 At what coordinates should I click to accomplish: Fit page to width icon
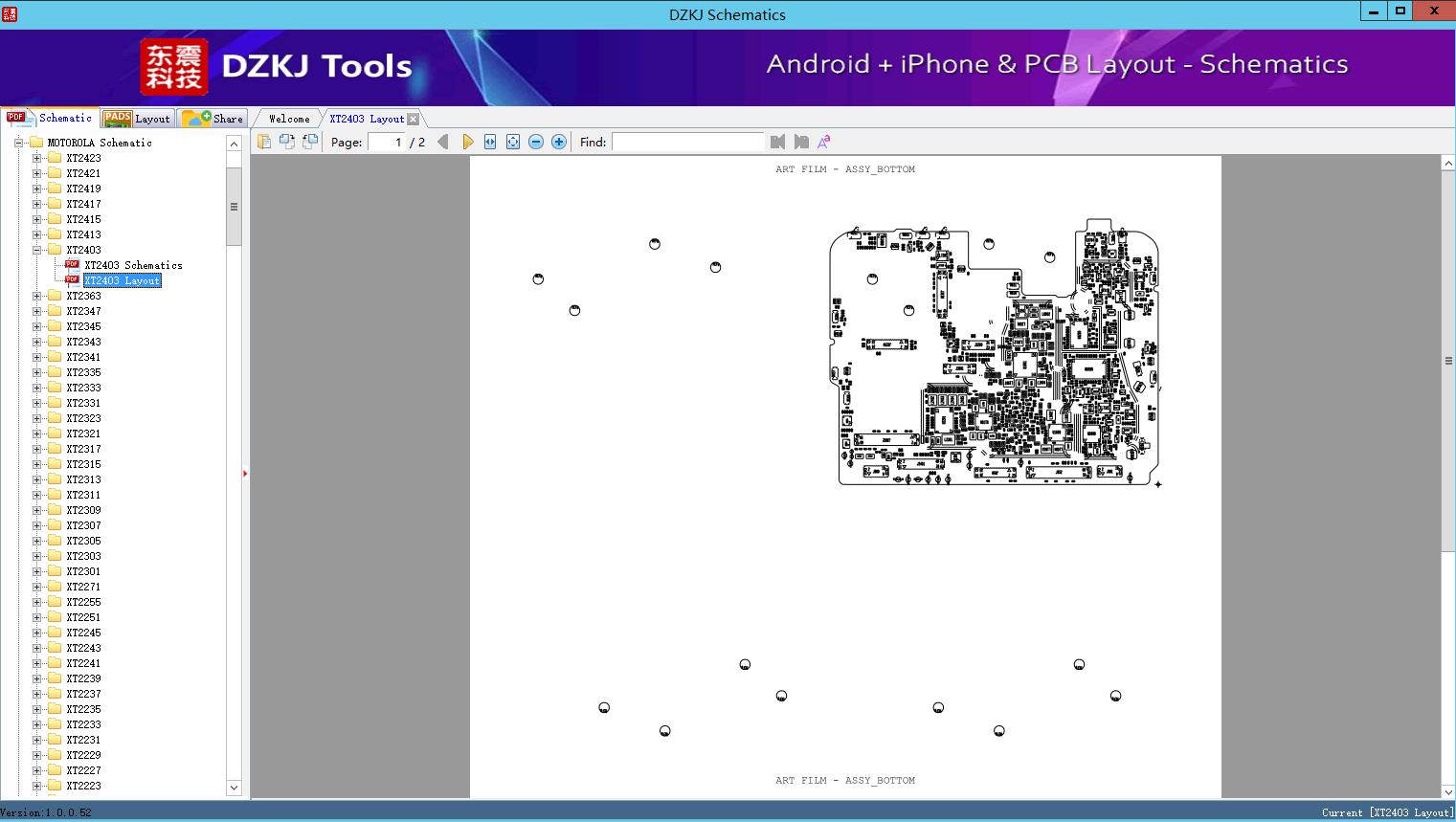coord(490,142)
